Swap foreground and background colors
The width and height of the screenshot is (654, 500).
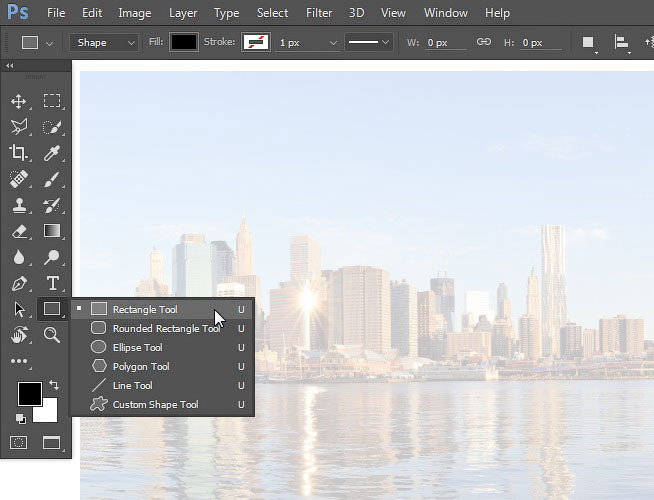54,385
